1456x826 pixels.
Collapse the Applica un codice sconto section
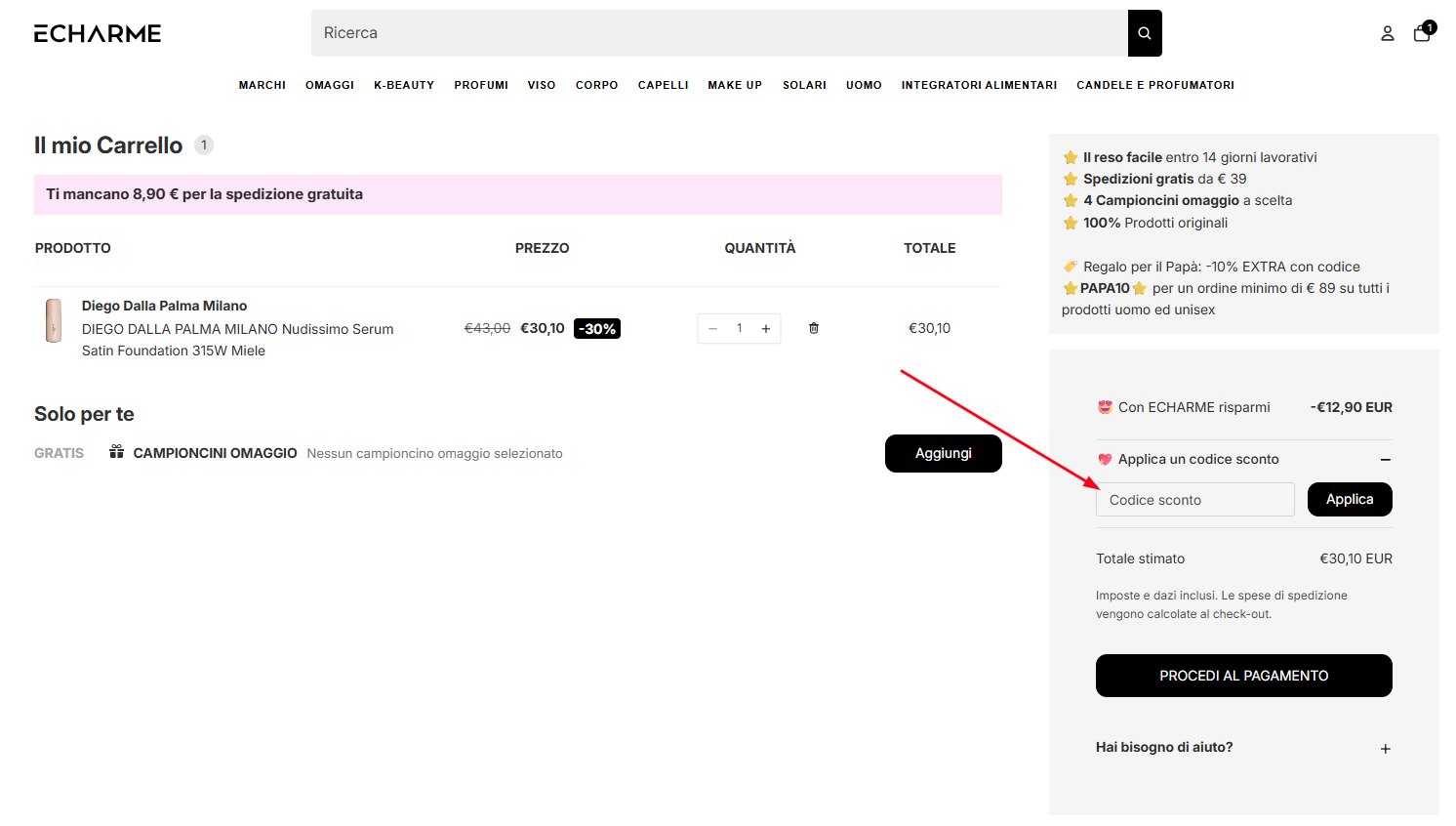(1384, 458)
